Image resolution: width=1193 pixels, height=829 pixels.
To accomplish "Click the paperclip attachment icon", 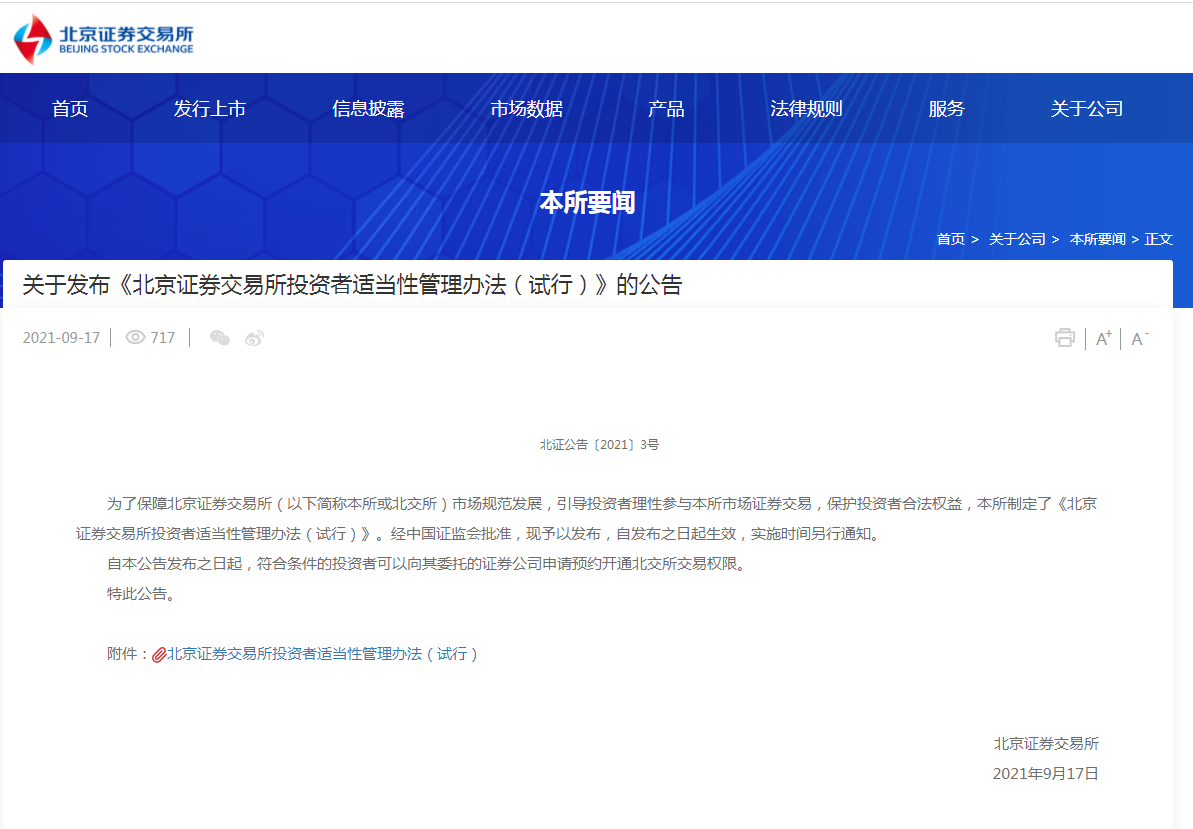I will click(159, 654).
